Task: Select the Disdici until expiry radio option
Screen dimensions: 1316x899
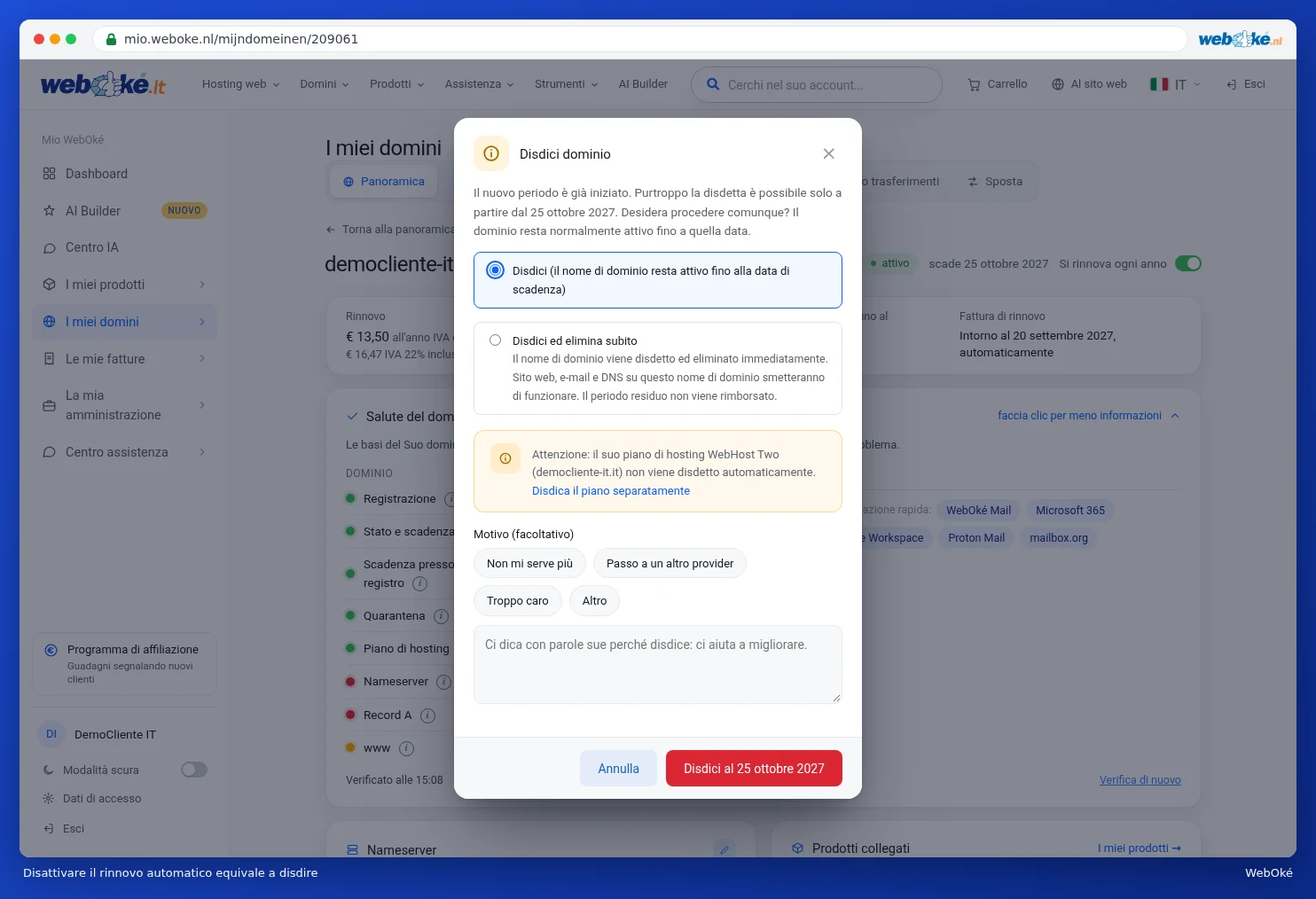Action: tap(496, 270)
